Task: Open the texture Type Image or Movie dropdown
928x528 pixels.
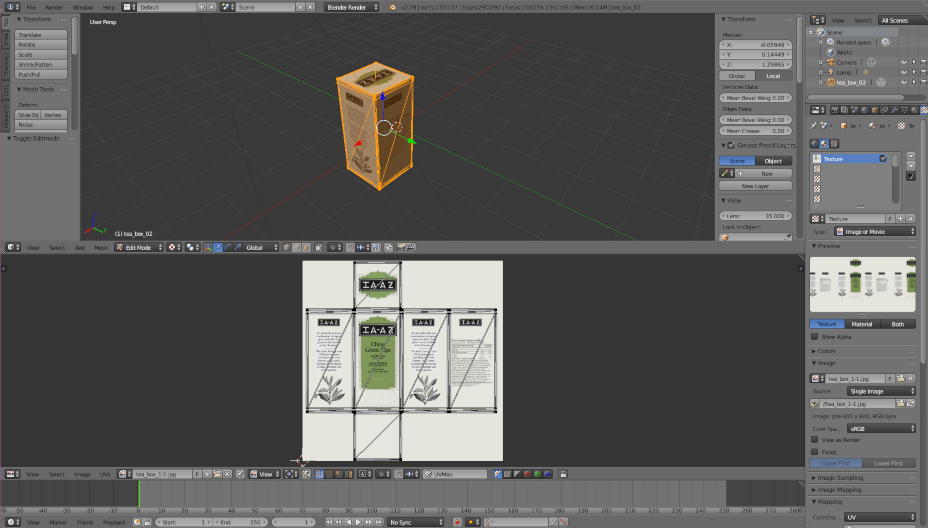Action: coord(875,231)
